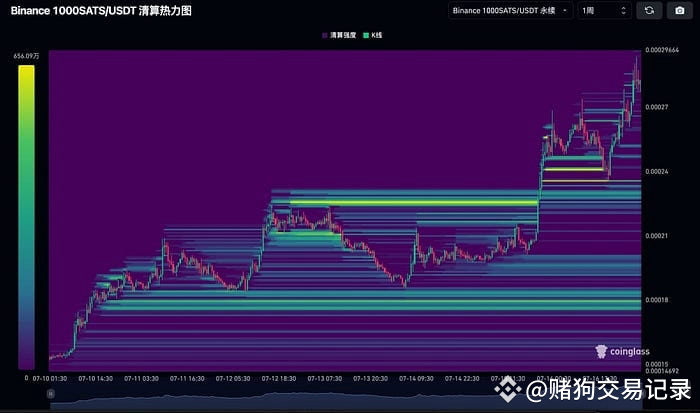Click the 07-11 03:30 time axis label
This screenshot has width=700, height=413.
[141, 379]
